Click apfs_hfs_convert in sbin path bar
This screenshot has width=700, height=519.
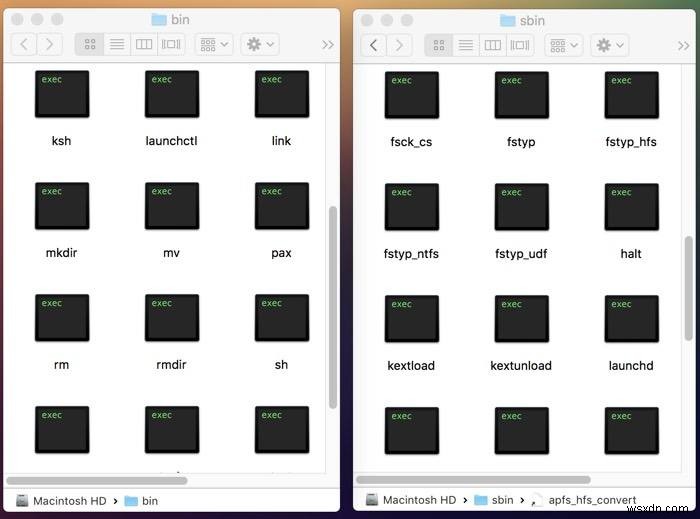584,500
